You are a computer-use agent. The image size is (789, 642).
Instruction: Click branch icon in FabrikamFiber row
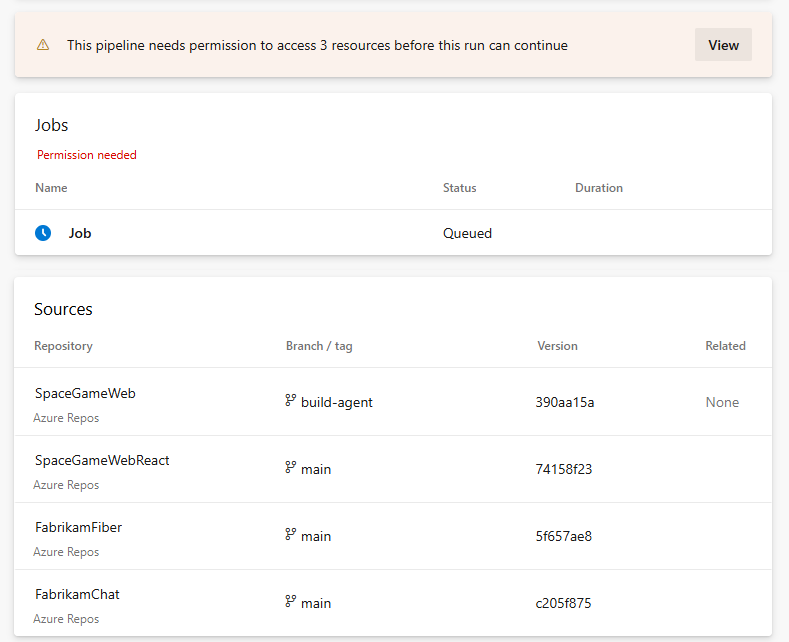[x=291, y=535]
